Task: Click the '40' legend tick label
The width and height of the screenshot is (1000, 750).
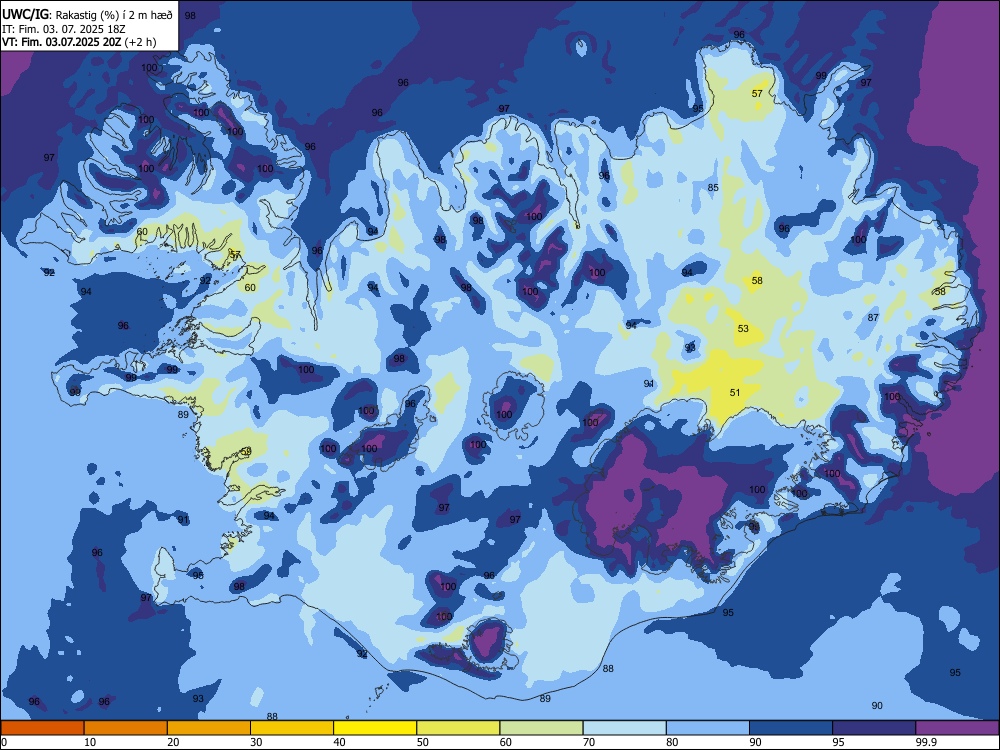Action: click(339, 742)
